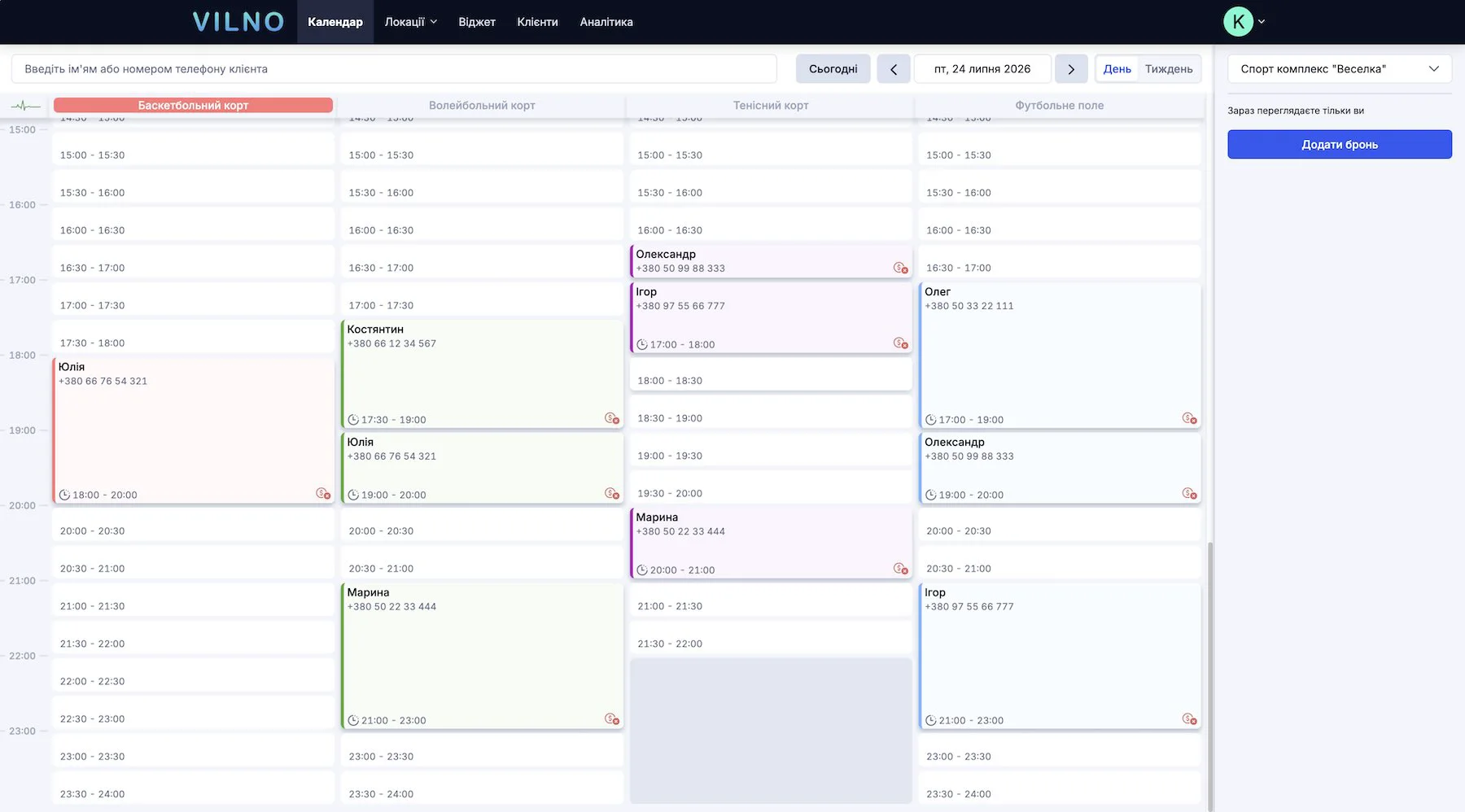
Task: Select 20:30 - 21:00 slot on football field
Action: coord(1060,563)
